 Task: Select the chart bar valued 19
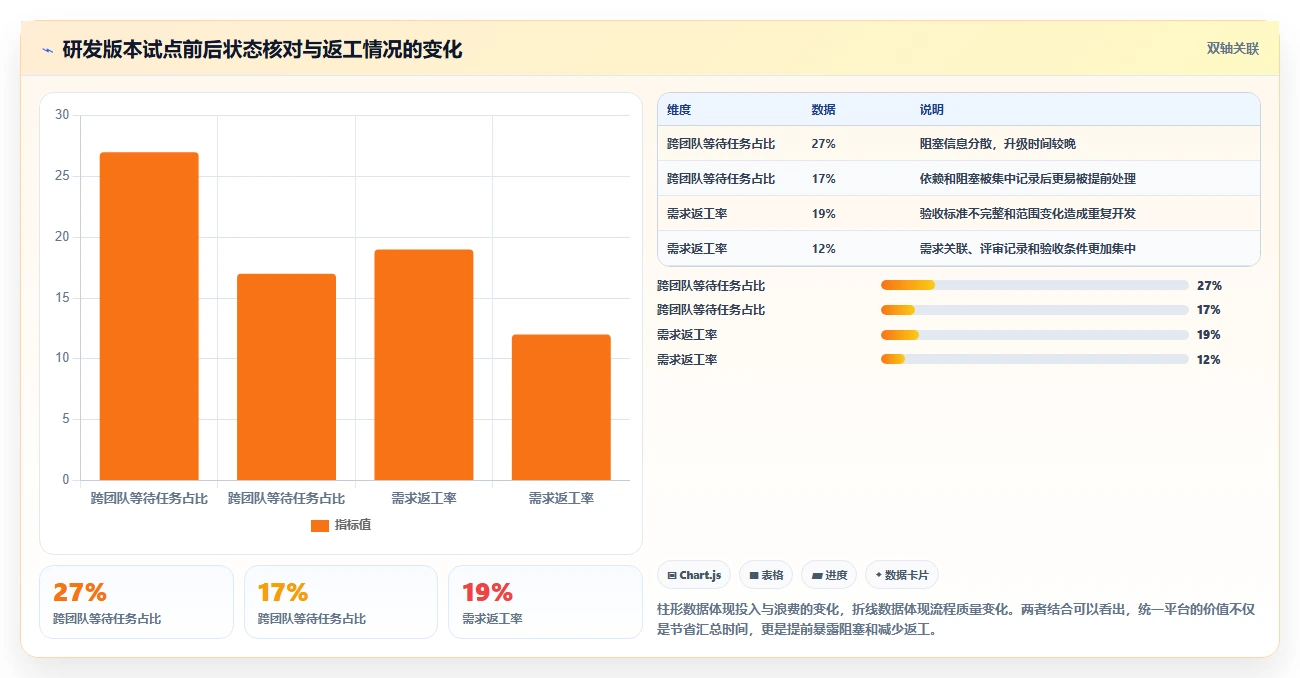(424, 365)
